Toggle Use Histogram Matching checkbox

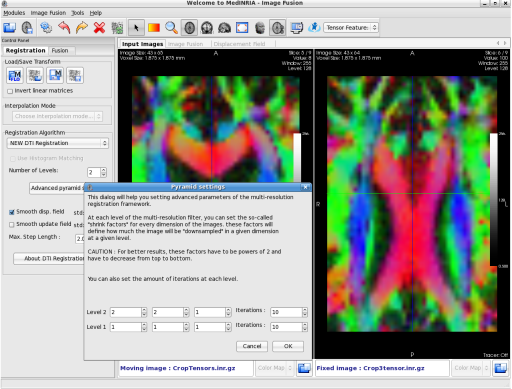[13, 158]
